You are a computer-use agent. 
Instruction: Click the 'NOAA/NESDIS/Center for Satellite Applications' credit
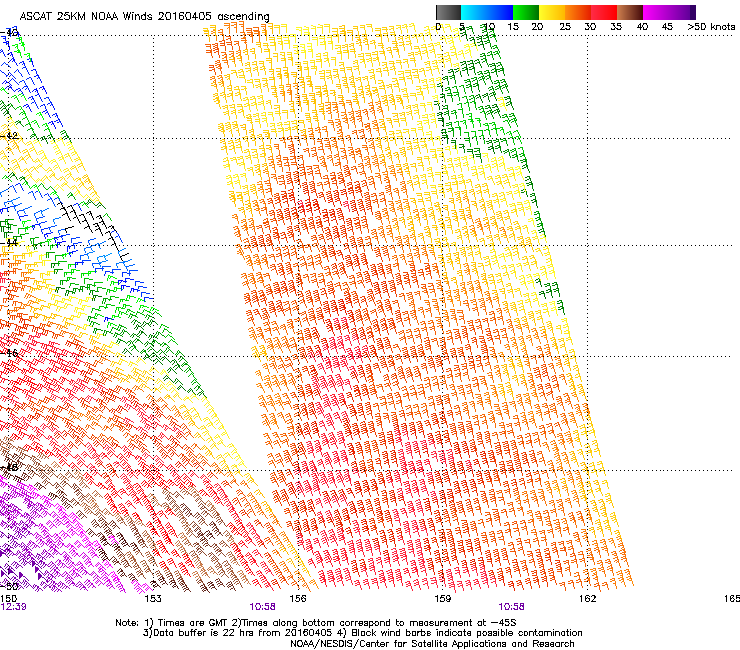pyautogui.click(x=432, y=644)
